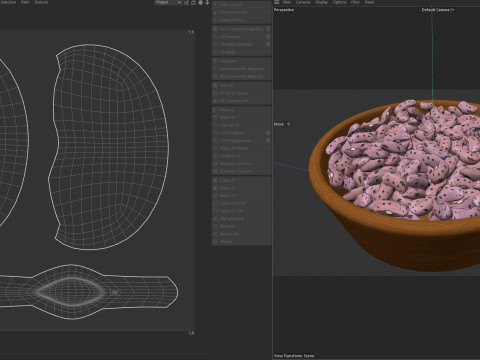Choose Add UV Pins command
The width and height of the screenshot is (480, 360).
(x=242, y=5)
